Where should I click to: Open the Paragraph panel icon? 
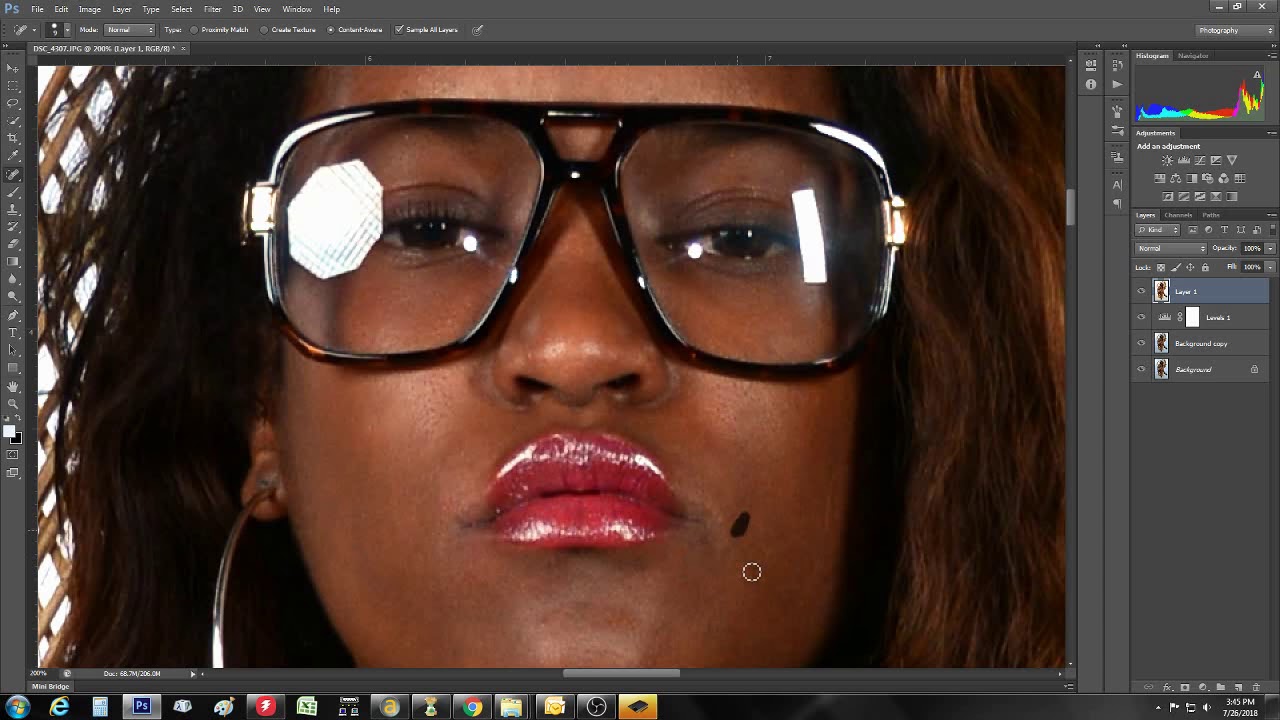tap(1117, 203)
